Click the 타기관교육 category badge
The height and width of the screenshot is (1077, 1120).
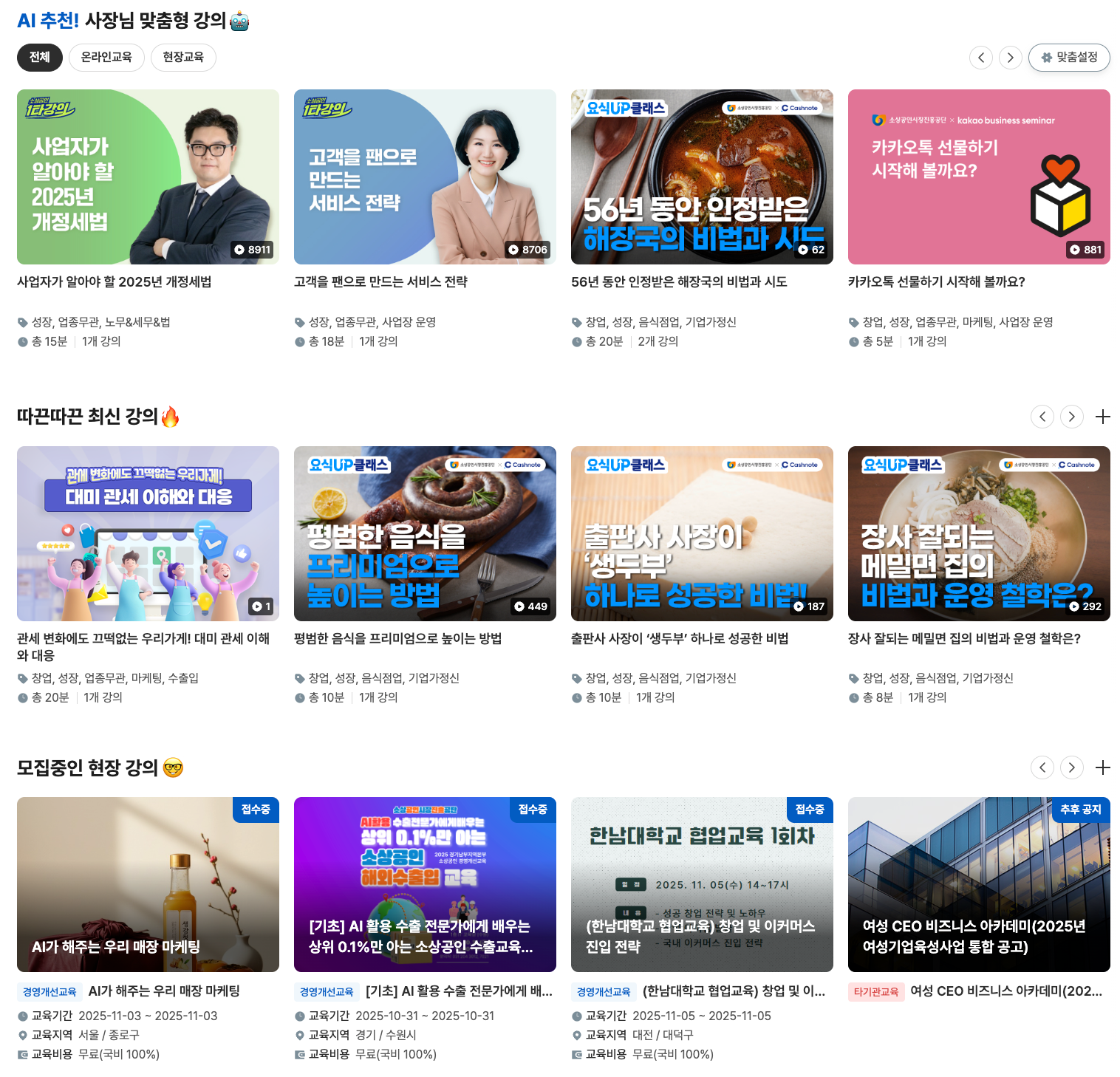click(876, 992)
